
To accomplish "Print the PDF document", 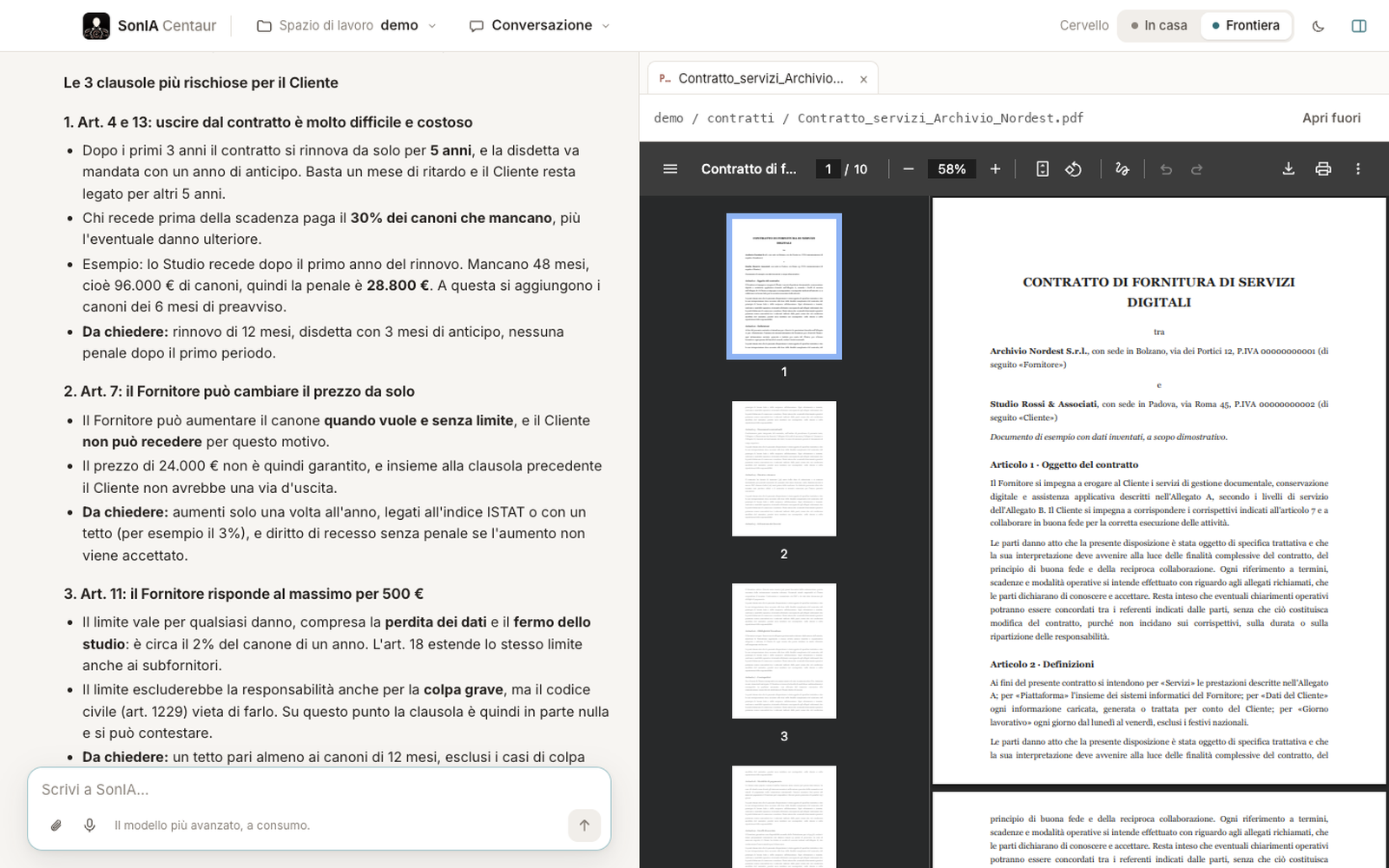I will coord(1323,169).
